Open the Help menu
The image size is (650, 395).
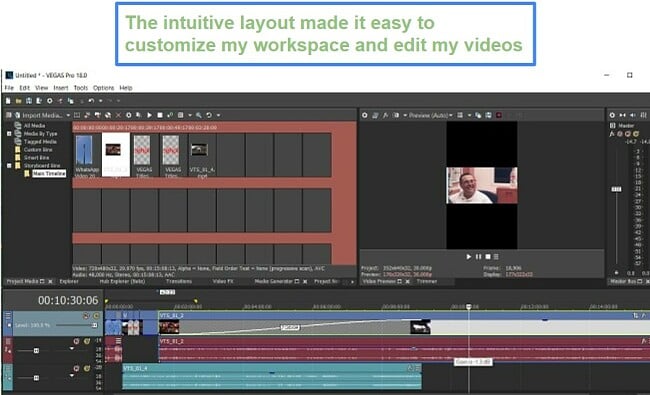[x=126, y=88]
